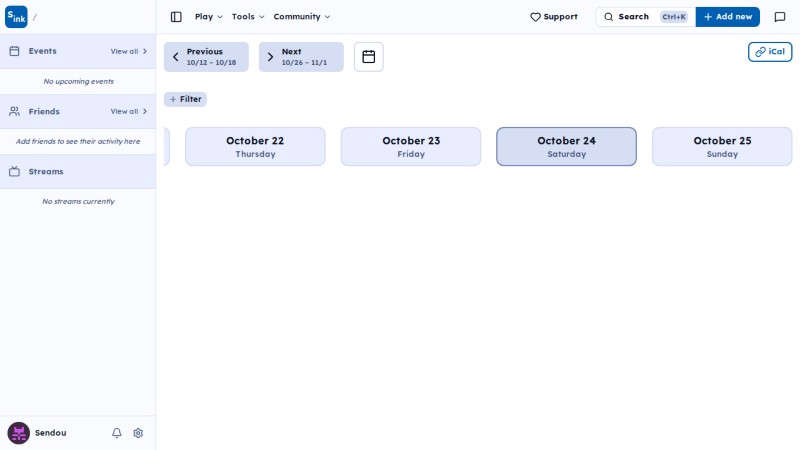Screen dimensions: 800x450
Task: Open the Community menu
Action: click(x=302, y=17)
